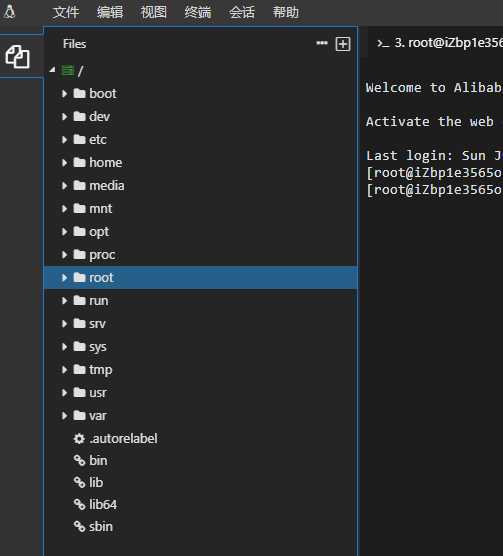Click the media folder icon
Screen dimensions: 503x556
(x=79, y=185)
